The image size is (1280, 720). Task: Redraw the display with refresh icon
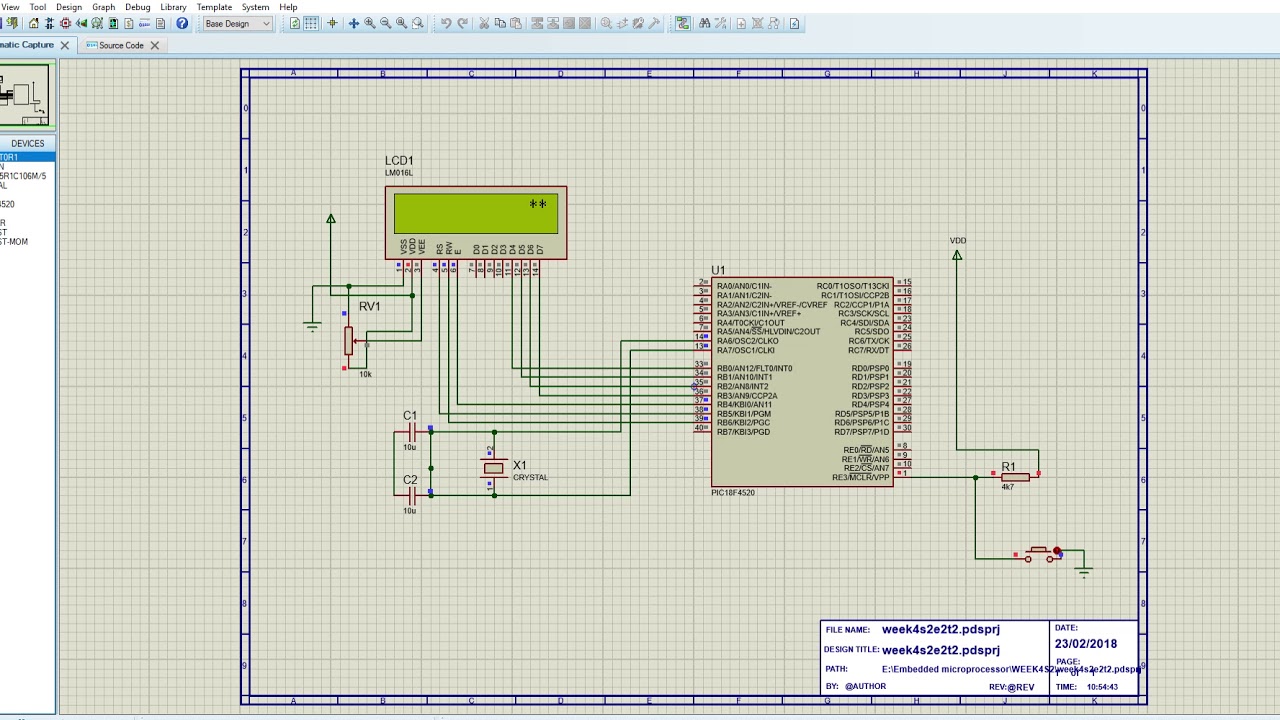click(x=294, y=23)
